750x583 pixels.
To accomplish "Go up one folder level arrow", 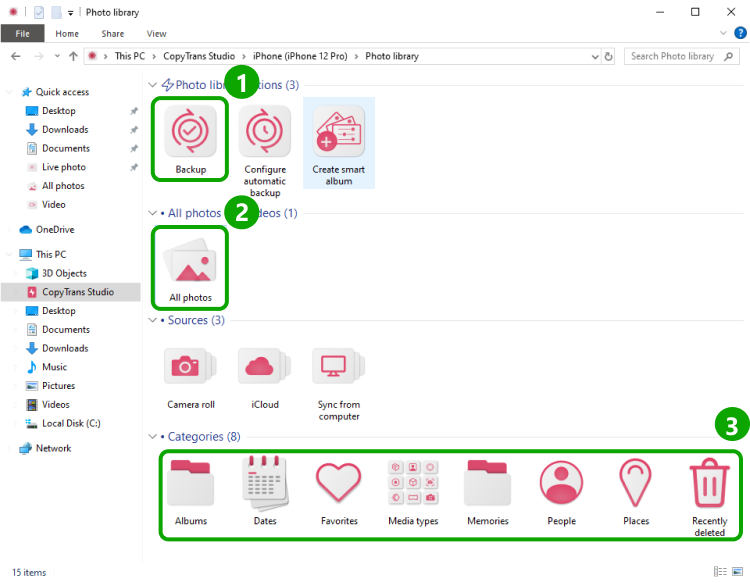I will coord(73,56).
